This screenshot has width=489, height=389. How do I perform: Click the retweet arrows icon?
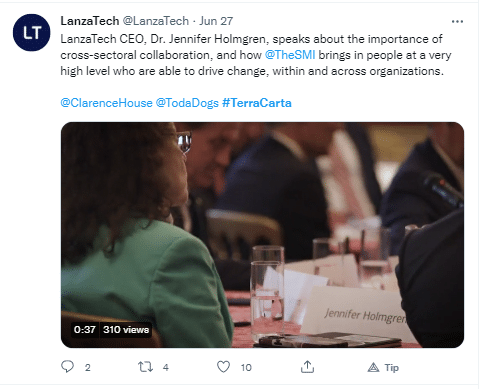pos(145,367)
